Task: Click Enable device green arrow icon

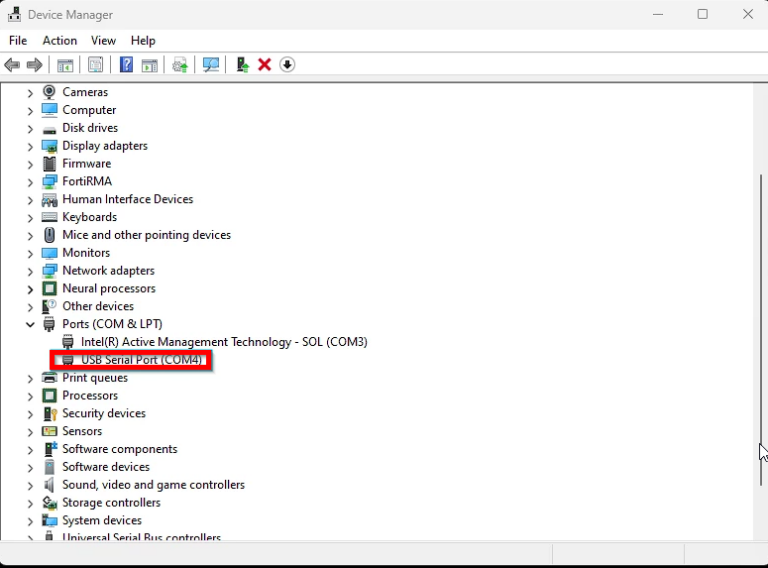Action: pyautogui.click(x=242, y=65)
